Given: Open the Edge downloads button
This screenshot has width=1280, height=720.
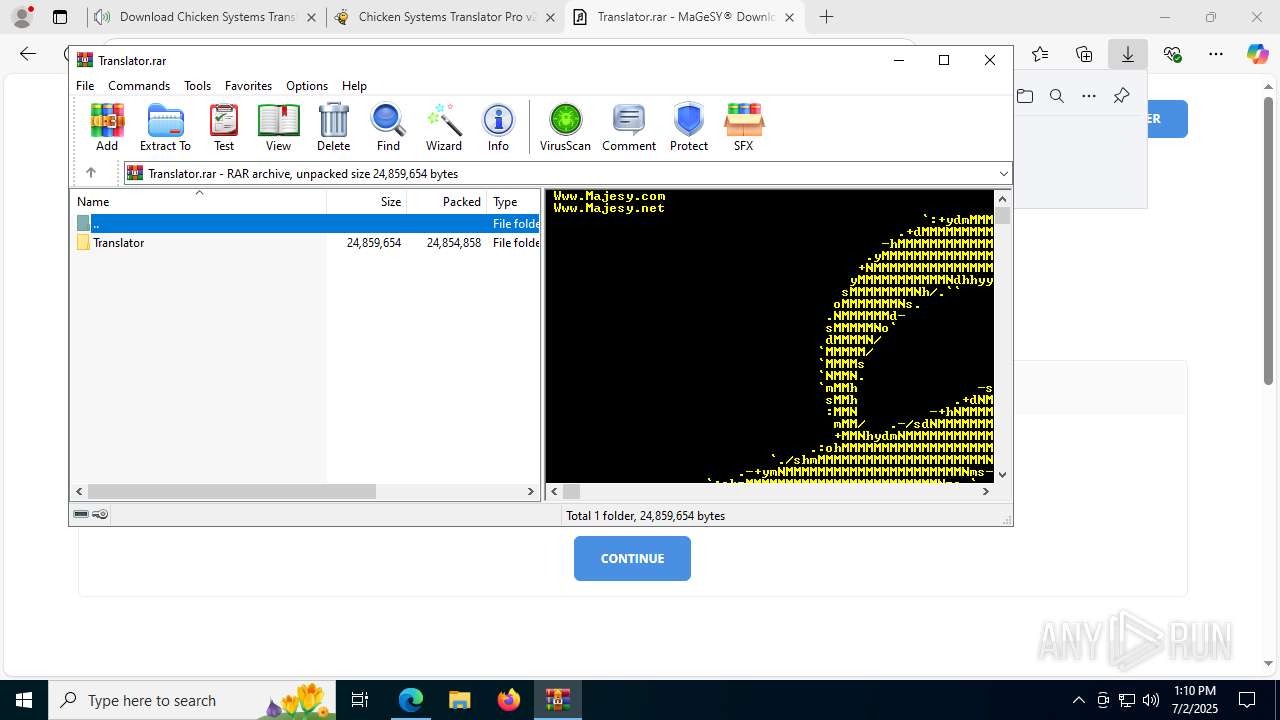Looking at the screenshot, I should click(1128, 54).
